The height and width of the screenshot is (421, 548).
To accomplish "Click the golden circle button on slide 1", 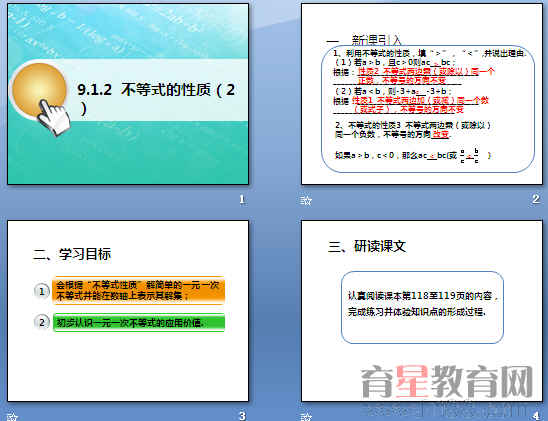I will pyautogui.click(x=38, y=90).
